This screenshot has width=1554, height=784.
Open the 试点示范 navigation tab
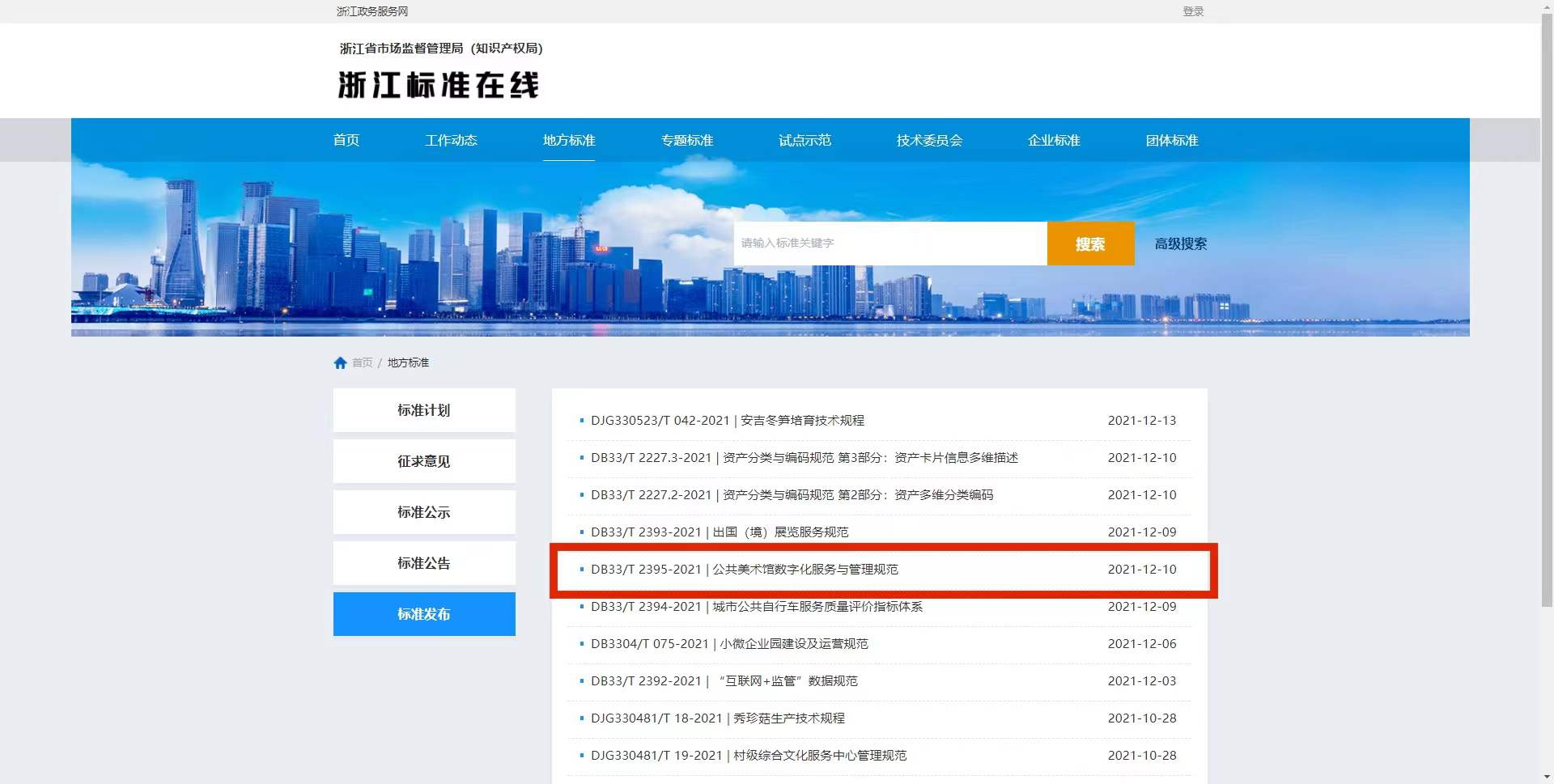805,140
